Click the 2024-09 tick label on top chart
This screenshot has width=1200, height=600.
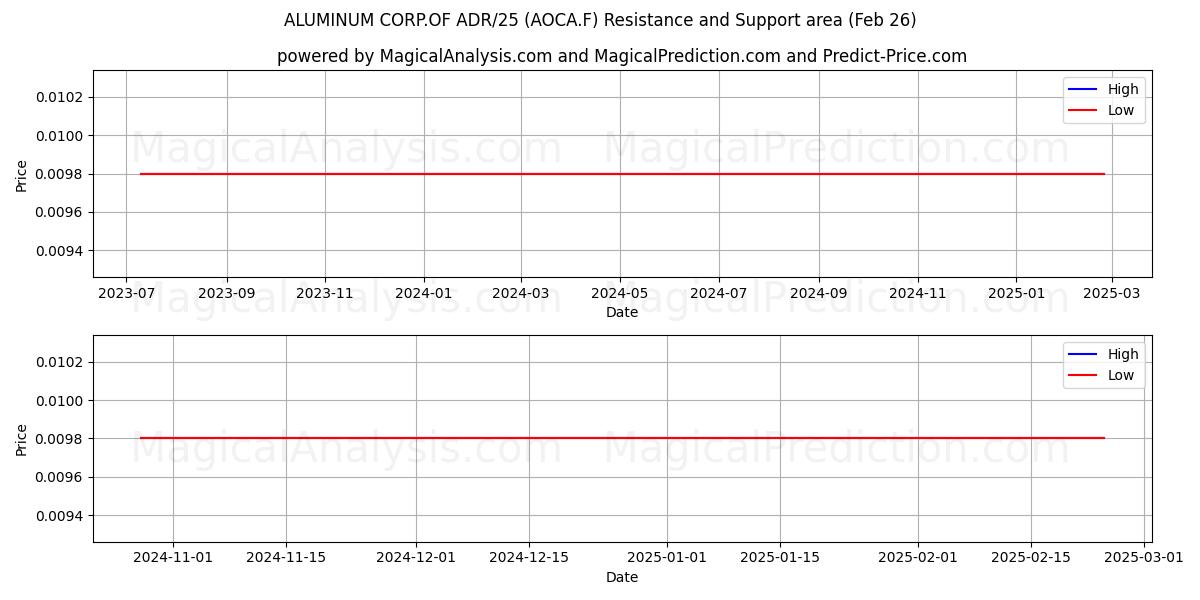pyautogui.click(x=819, y=294)
